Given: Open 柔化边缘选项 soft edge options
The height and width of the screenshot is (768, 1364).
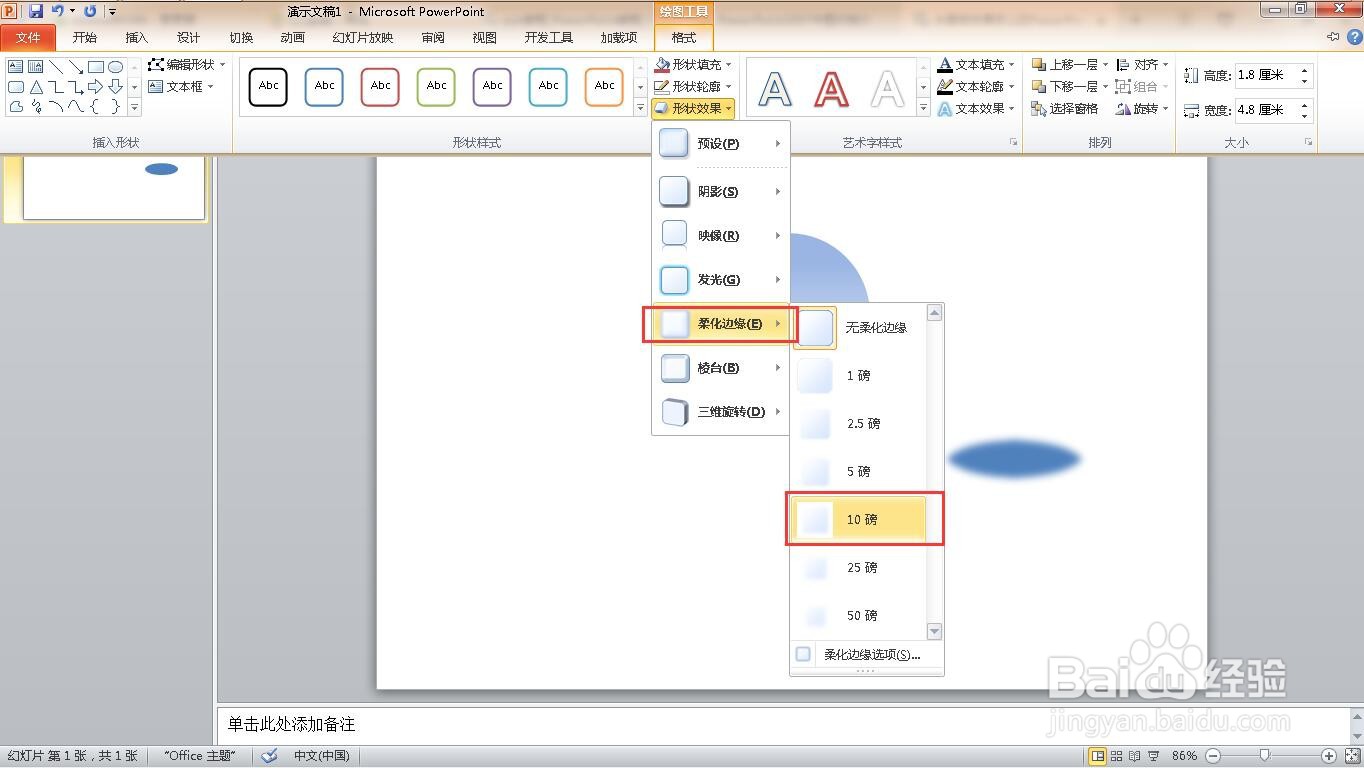Looking at the screenshot, I should click(866, 655).
